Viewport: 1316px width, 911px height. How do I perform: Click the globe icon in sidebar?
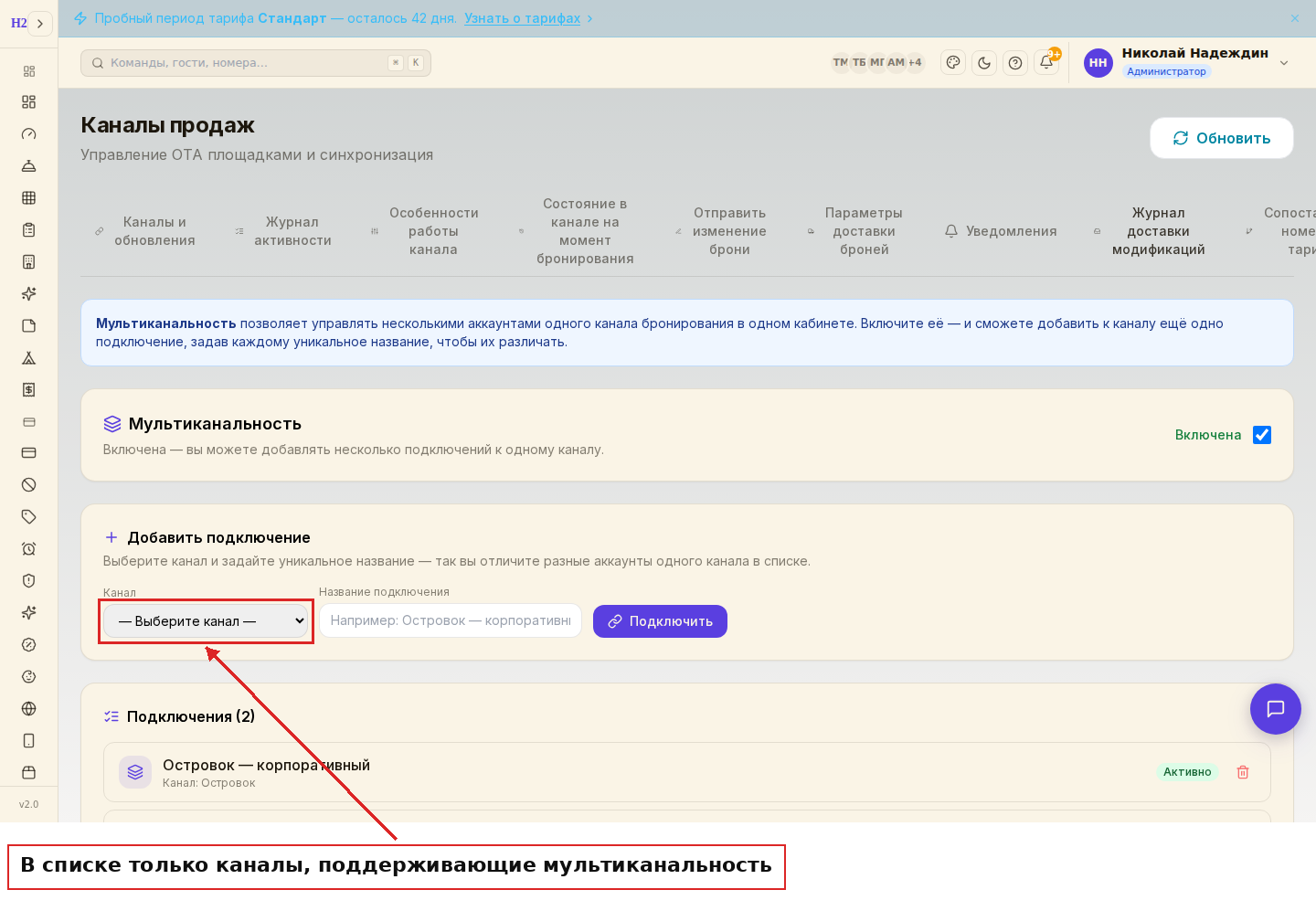click(x=28, y=709)
